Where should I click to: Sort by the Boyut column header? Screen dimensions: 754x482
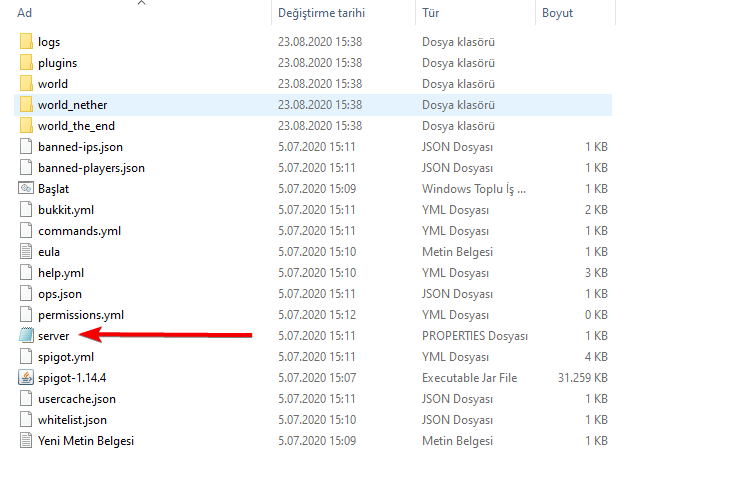tap(557, 13)
